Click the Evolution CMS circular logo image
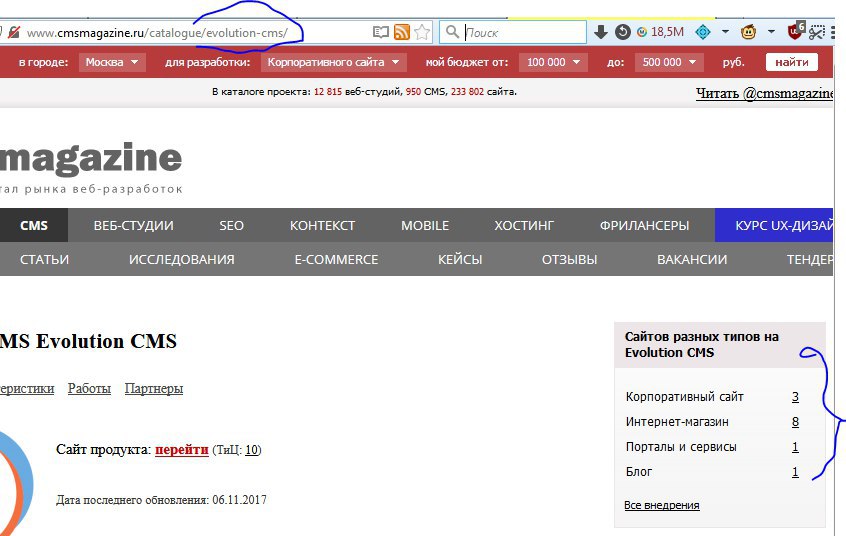846x536 pixels. click(x=17, y=483)
